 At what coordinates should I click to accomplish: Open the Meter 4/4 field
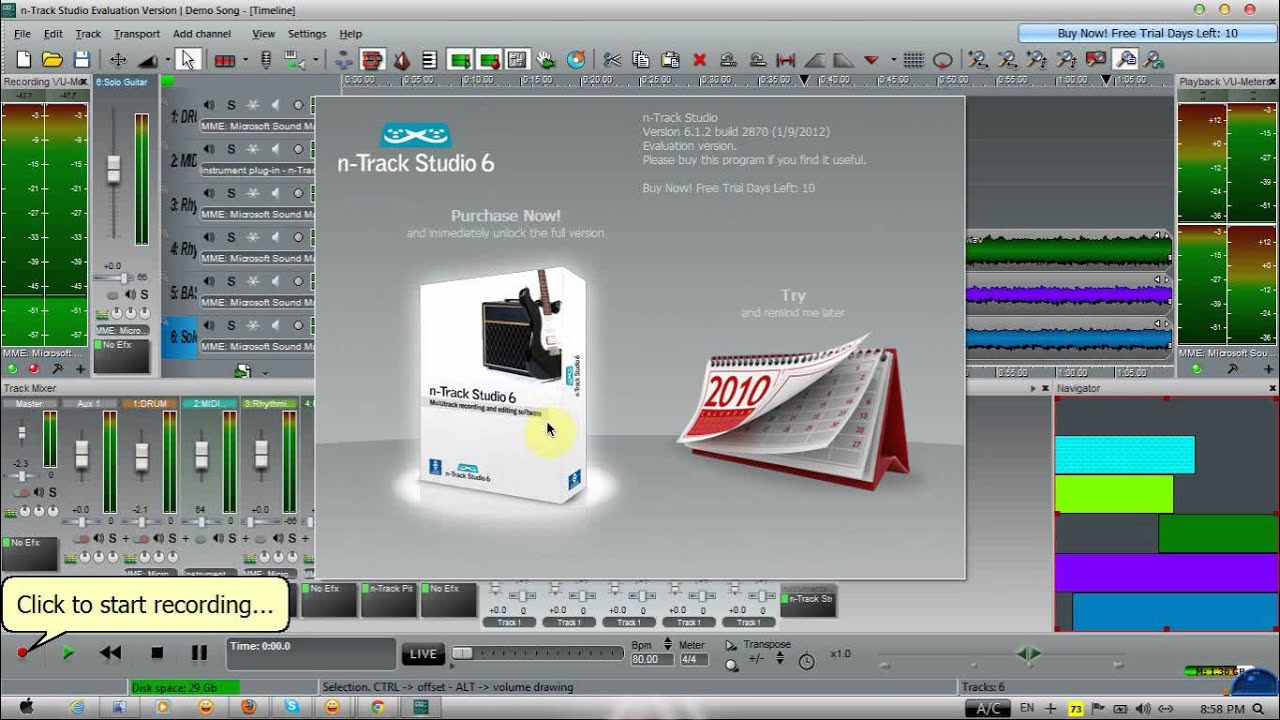pos(693,660)
